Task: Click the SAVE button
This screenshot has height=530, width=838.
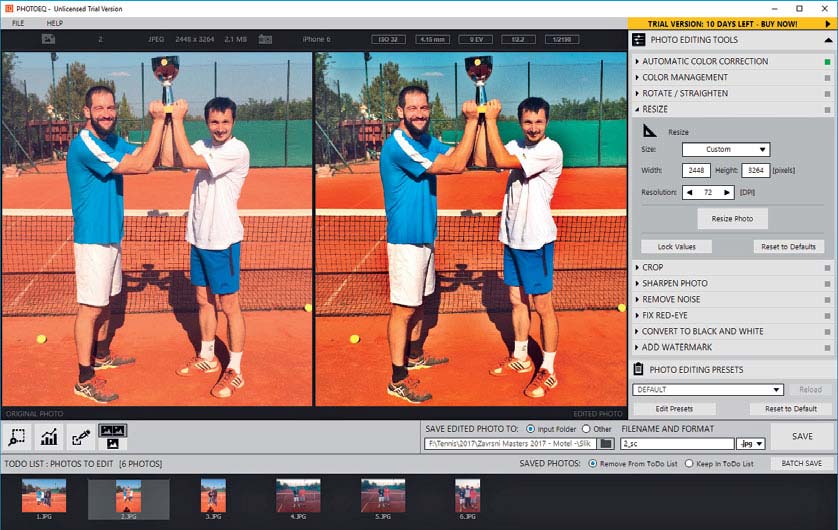Action: coord(802,437)
